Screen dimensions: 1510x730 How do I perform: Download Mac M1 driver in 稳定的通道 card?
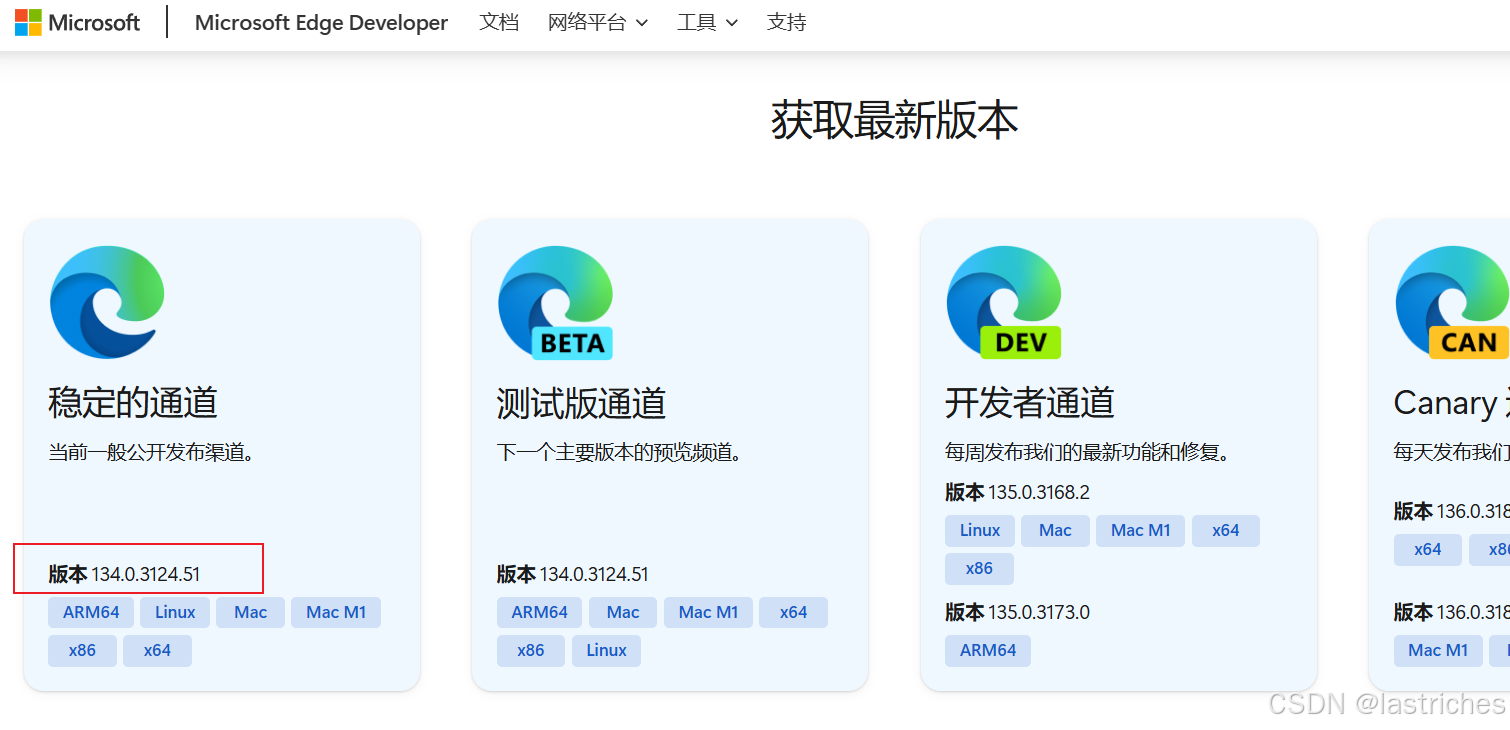point(336,612)
